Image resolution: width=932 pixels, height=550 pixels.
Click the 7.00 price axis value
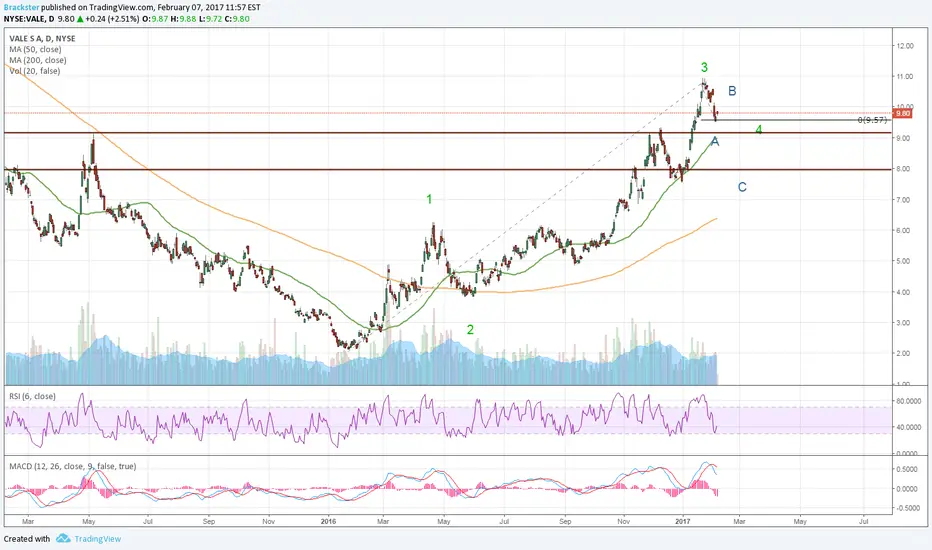click(x=905, y=200)
